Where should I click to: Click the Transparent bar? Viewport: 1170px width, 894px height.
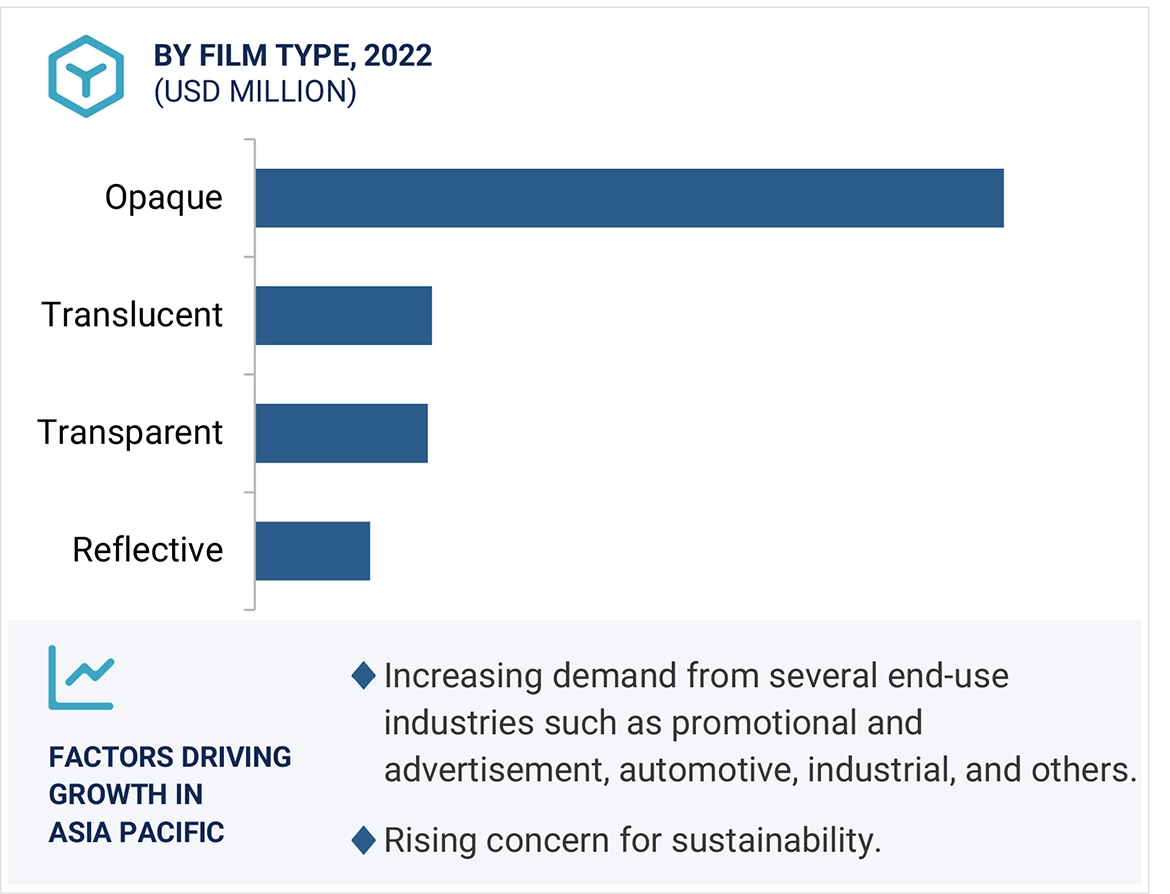click(x=341, y=433)
